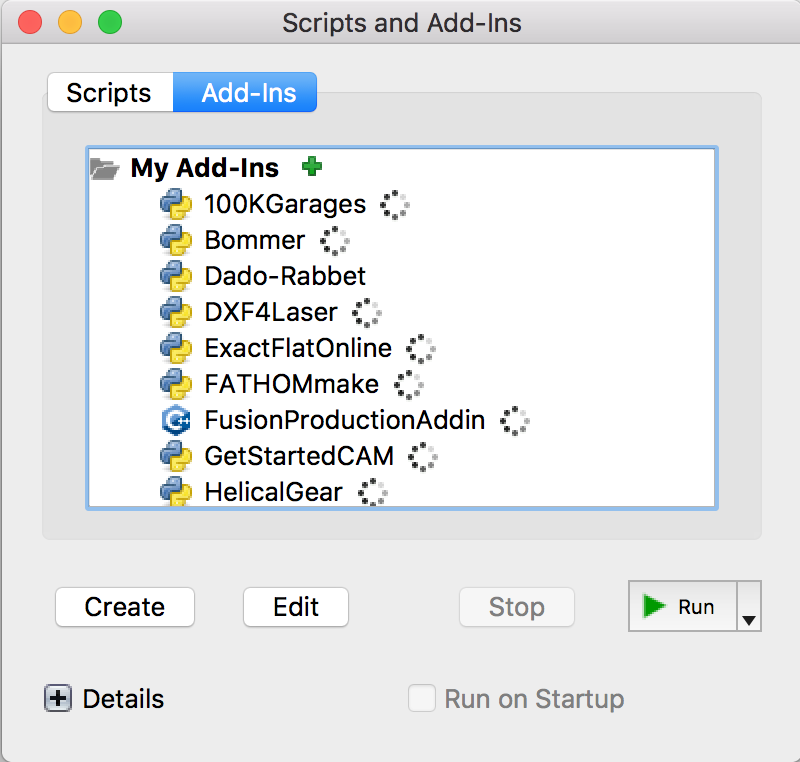Select the FATHOMmake add-in
The height and width of the screenshot is (762, 800).
[292, 384]
